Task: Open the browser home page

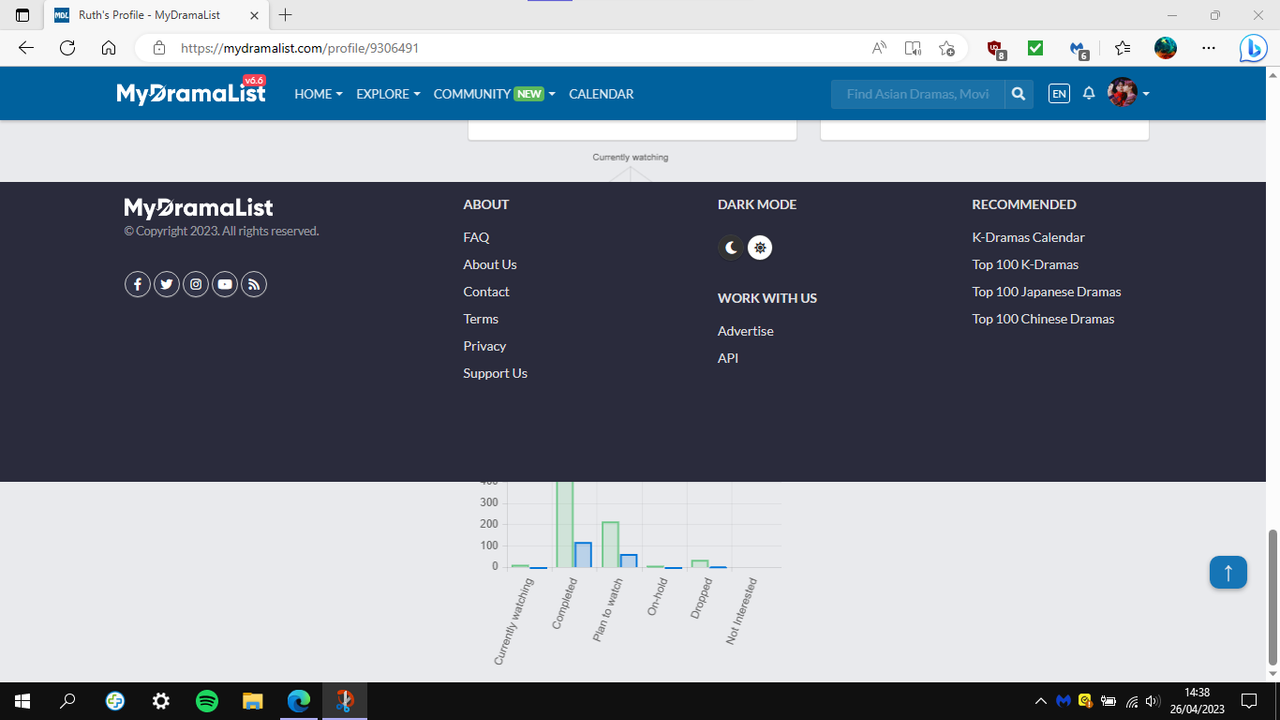Action: (109, 47)
